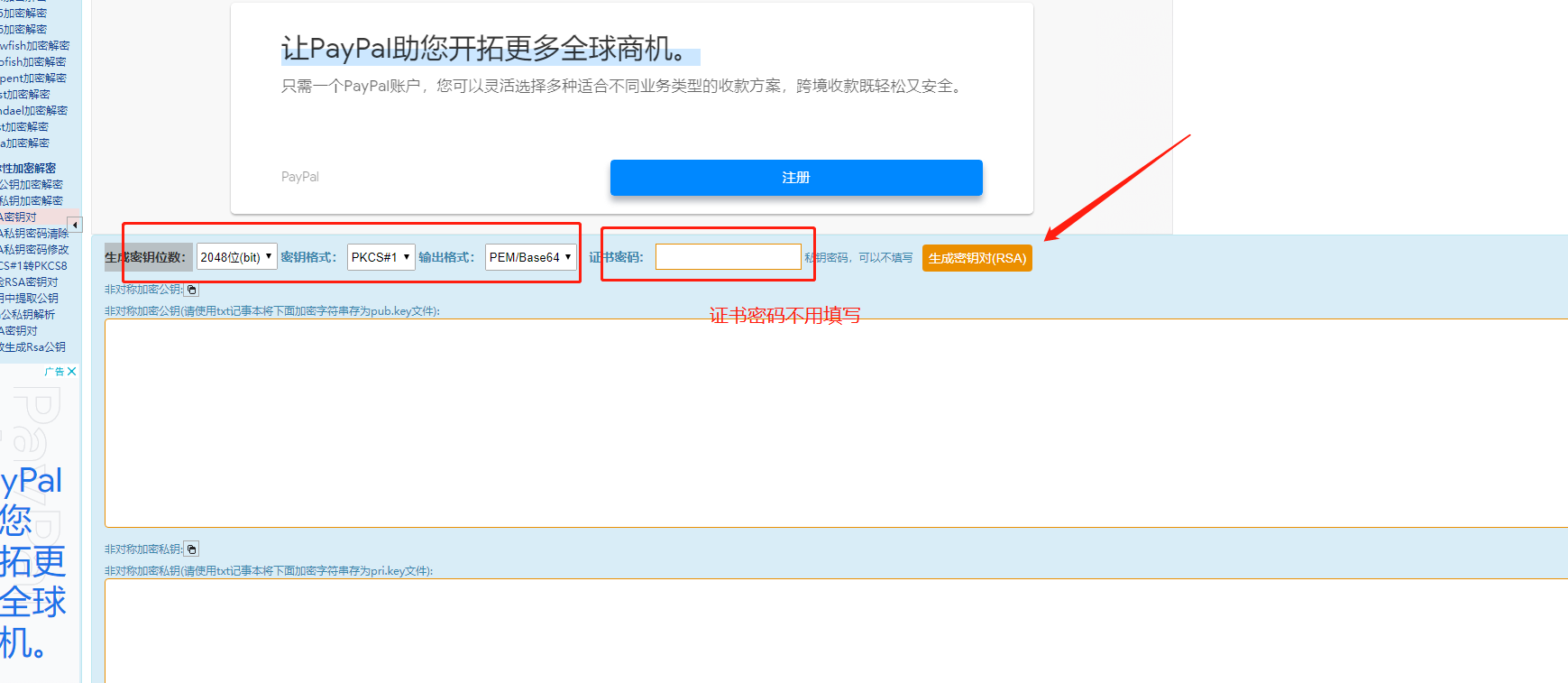
Task: Open the 私钥加密解密 sidebar link
Action: [32, 200]
